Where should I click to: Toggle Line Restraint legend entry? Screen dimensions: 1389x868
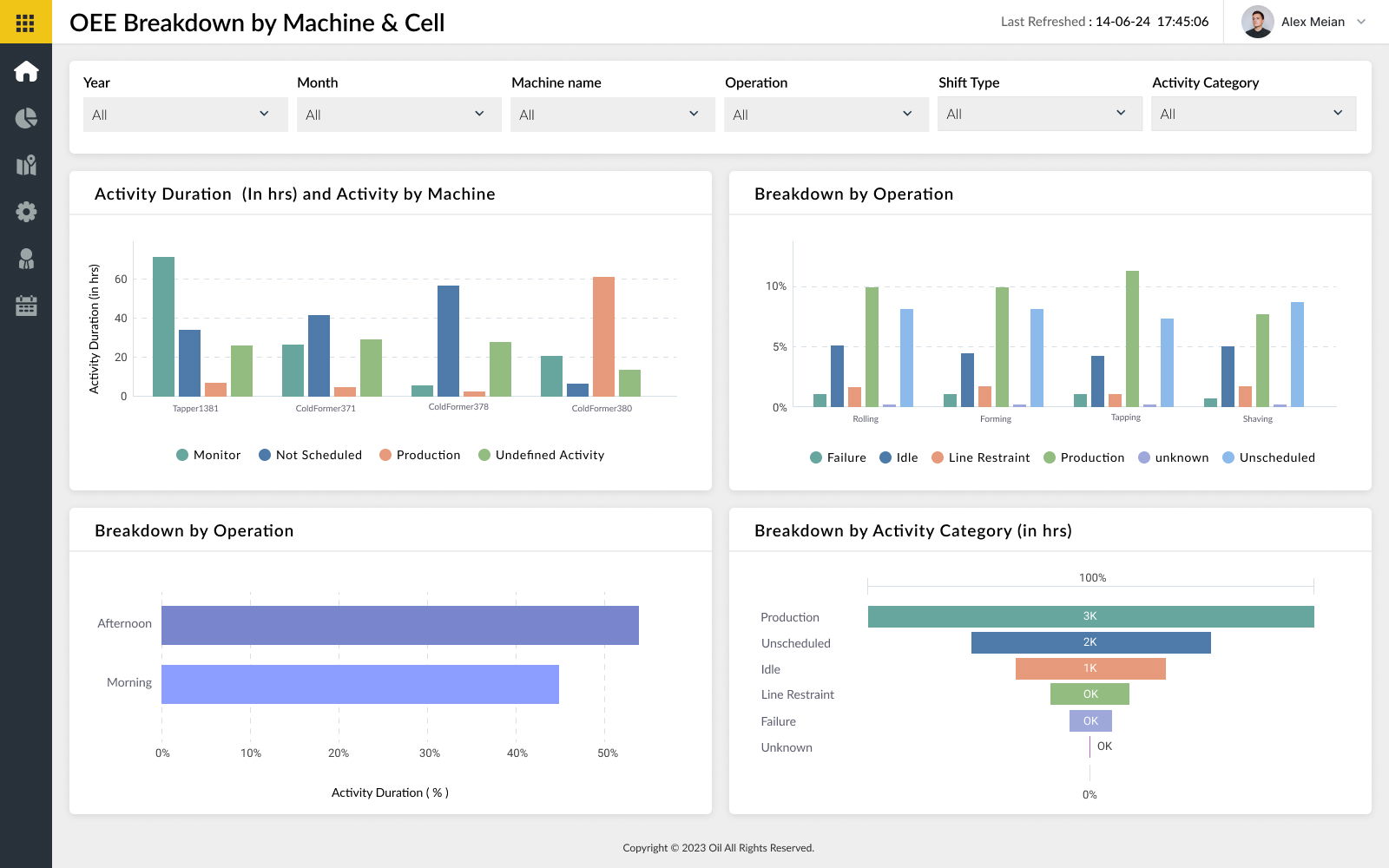click(x=980, y=457)
